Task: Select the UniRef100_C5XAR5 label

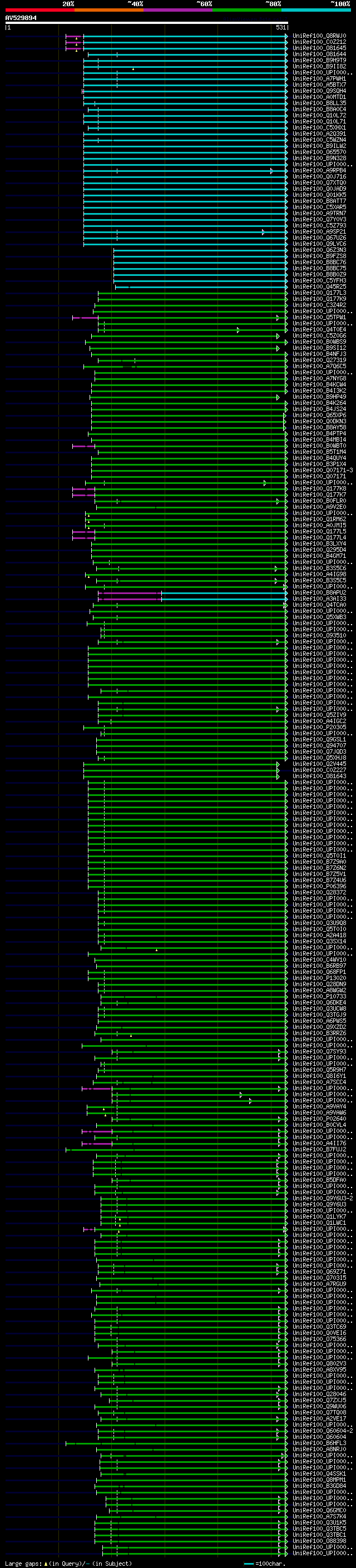Action: tap(319, 207)
